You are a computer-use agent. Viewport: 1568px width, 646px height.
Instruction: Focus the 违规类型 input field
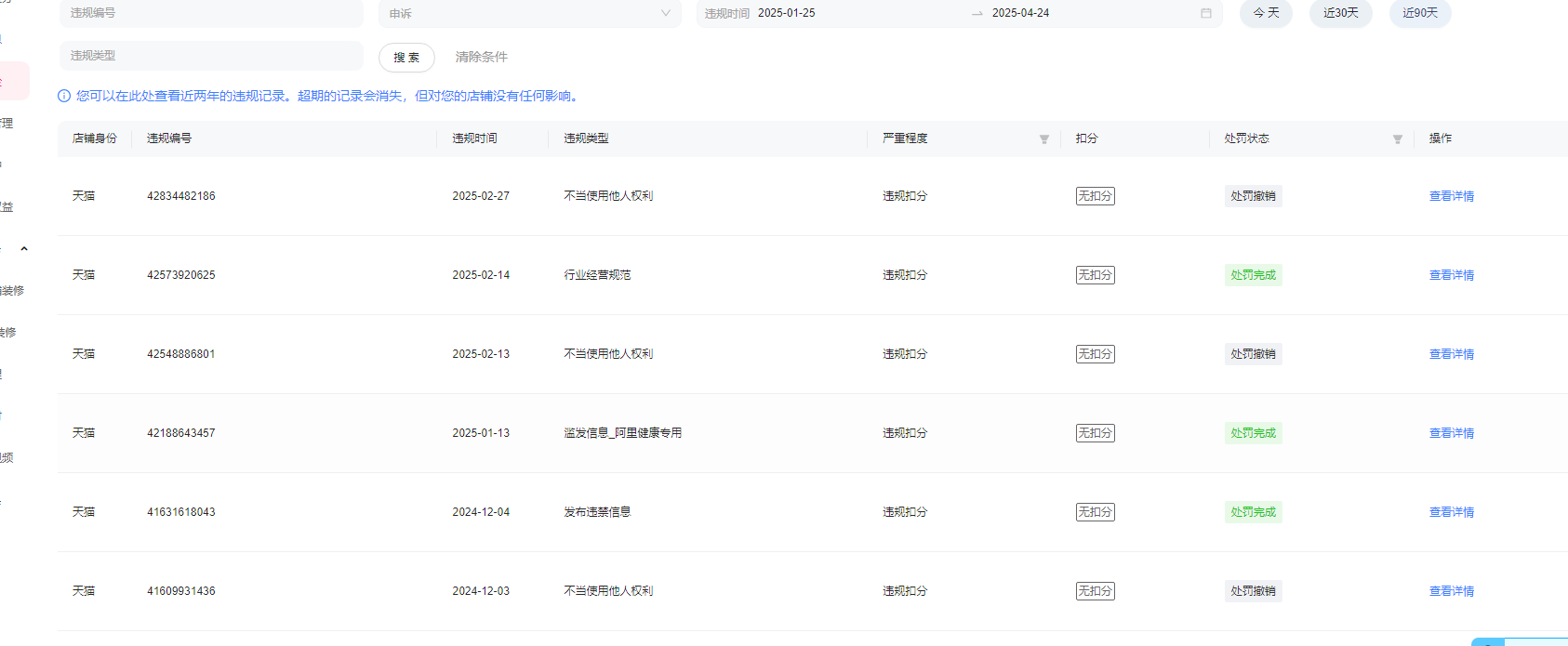point(211,56)
